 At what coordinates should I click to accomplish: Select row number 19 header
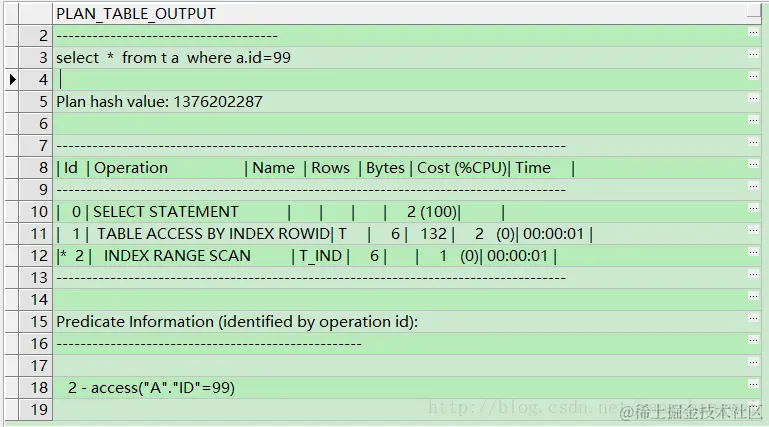tap(35, 409)
